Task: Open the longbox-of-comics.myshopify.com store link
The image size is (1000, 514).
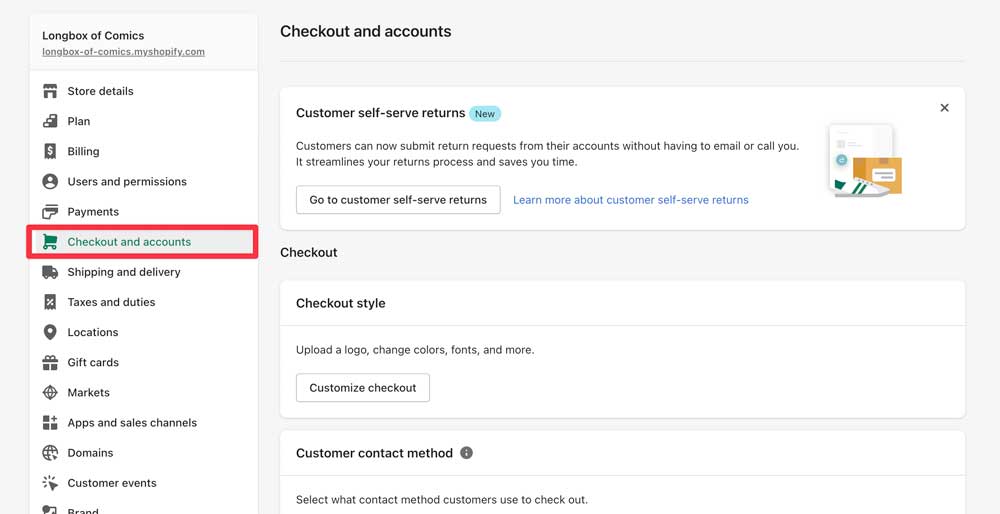Action: pos(123,52)
